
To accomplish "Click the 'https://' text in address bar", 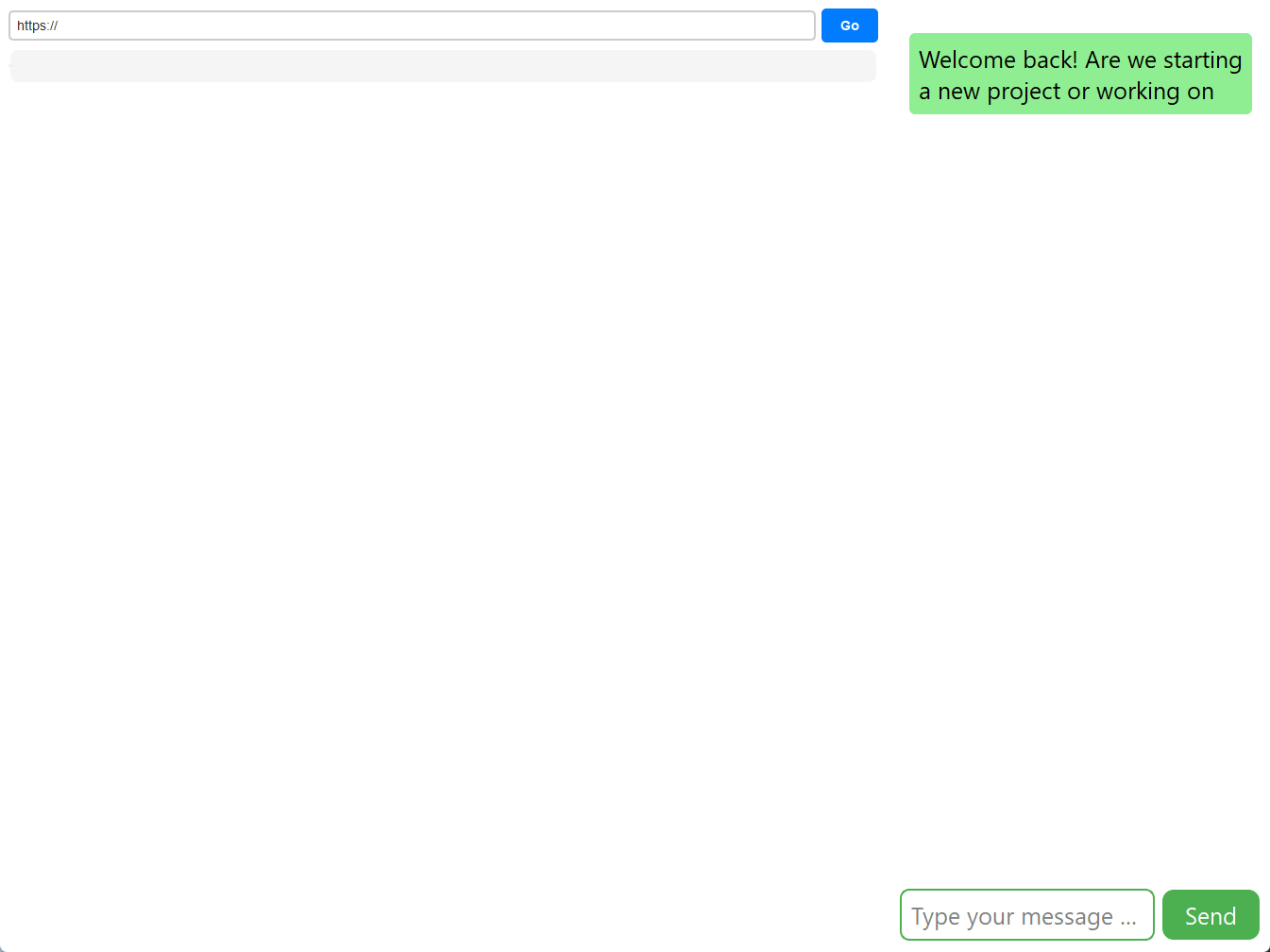I will 38,25.
